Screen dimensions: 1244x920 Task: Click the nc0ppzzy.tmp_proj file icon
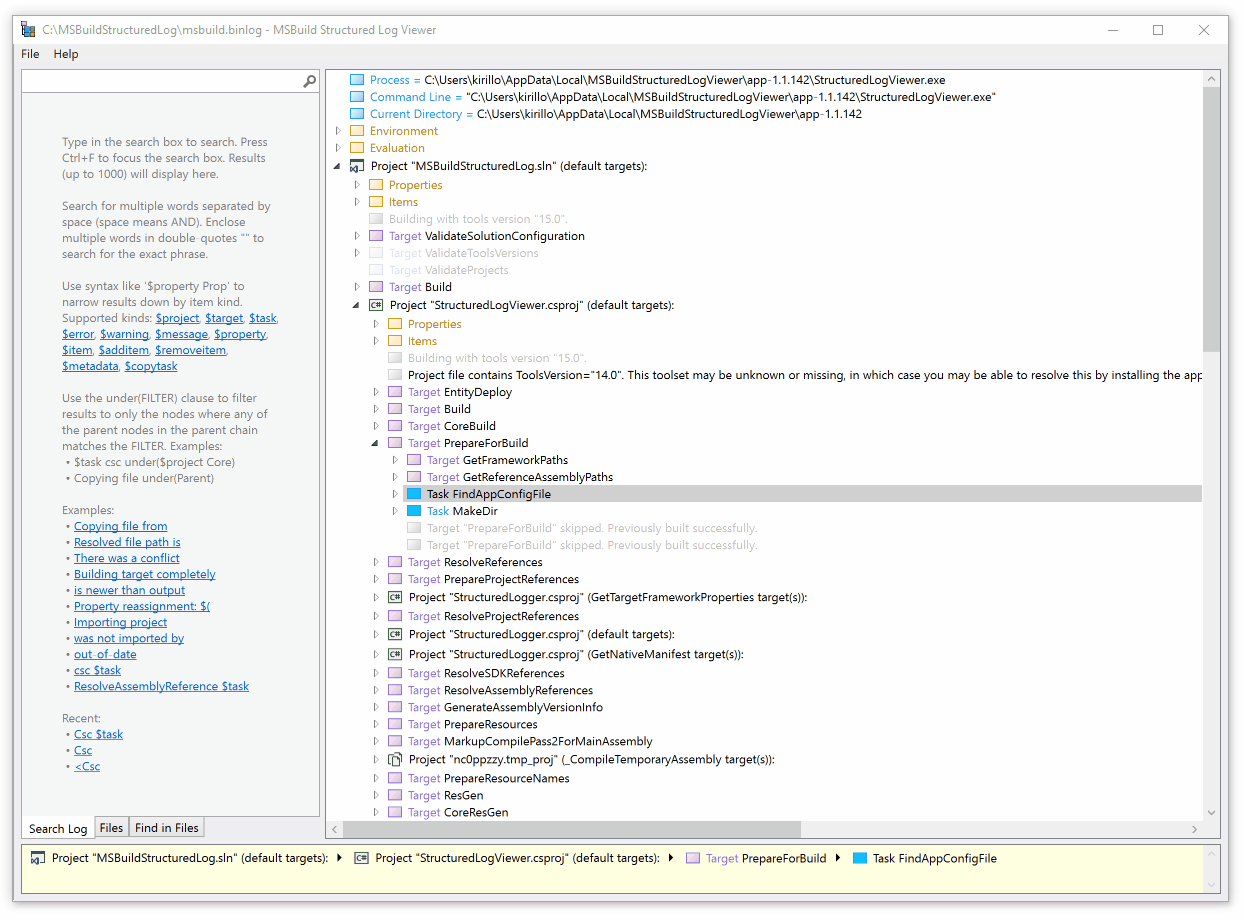[395, 759]
